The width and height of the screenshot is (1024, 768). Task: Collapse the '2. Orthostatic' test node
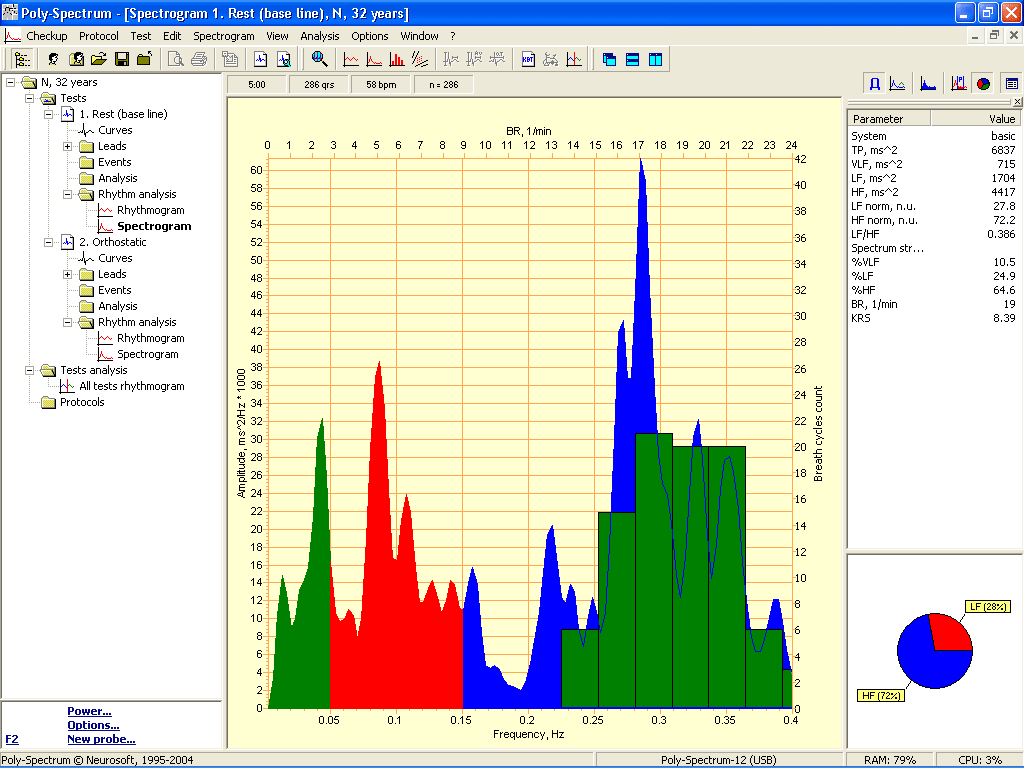click(x=48, y=242)
